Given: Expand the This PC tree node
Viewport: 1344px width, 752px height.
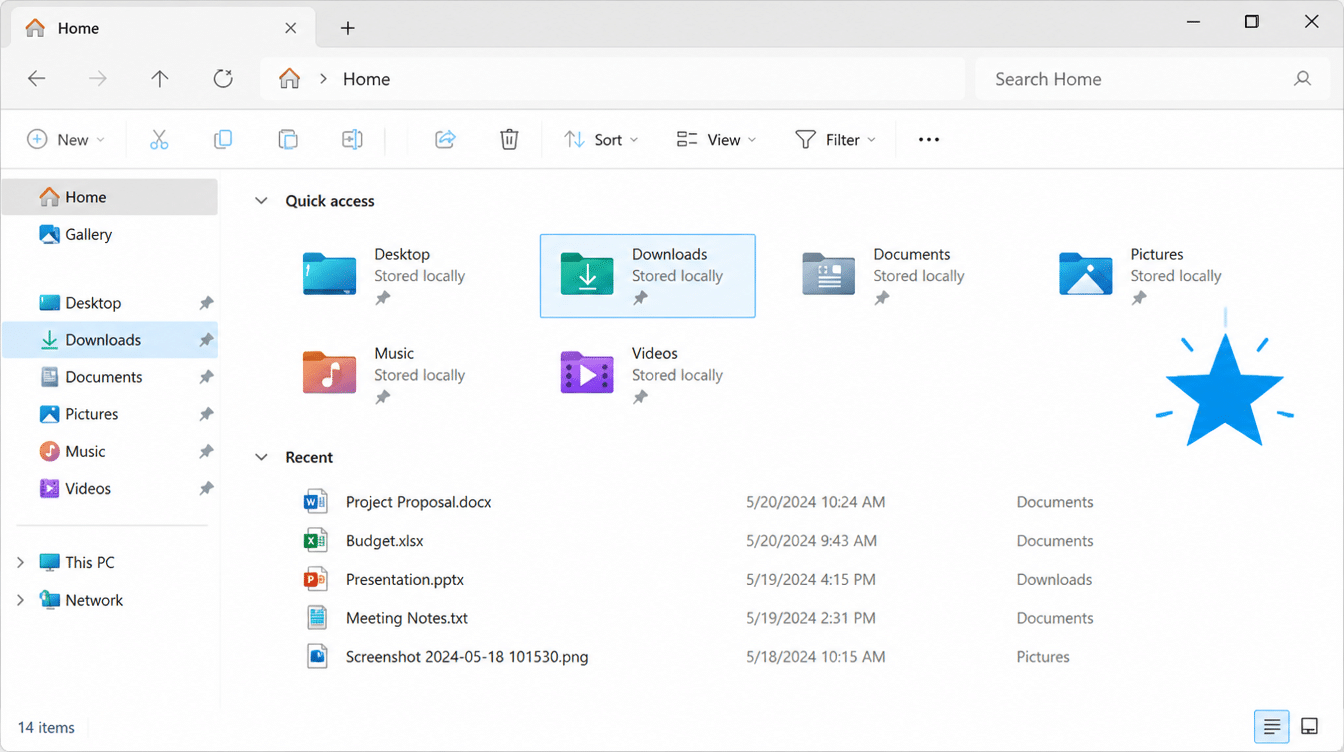Looking at the screenshot, I should pos(20,563).
